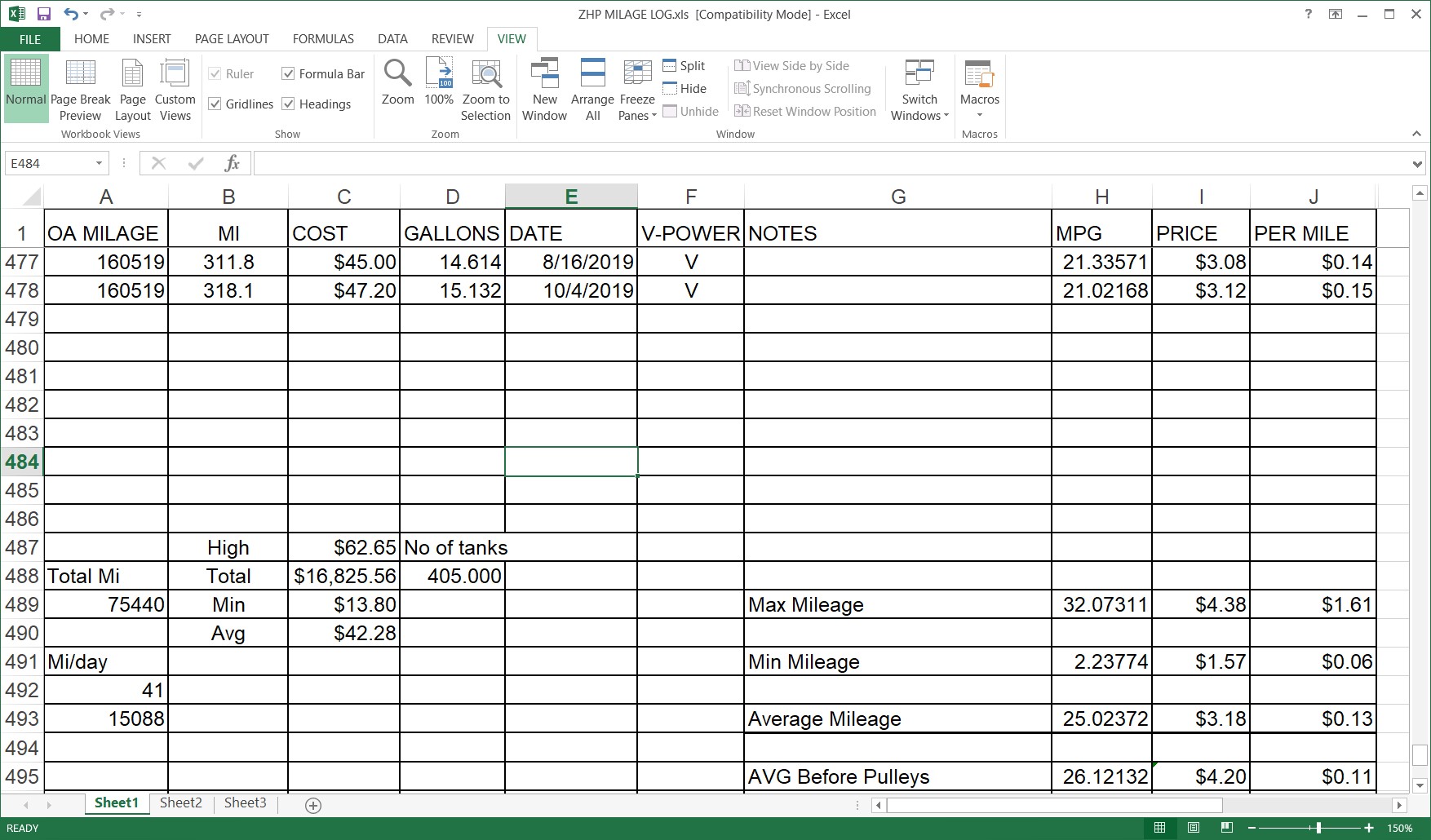Open Custom Views dialog
The image size is (1431, 840).
[175, 90]
